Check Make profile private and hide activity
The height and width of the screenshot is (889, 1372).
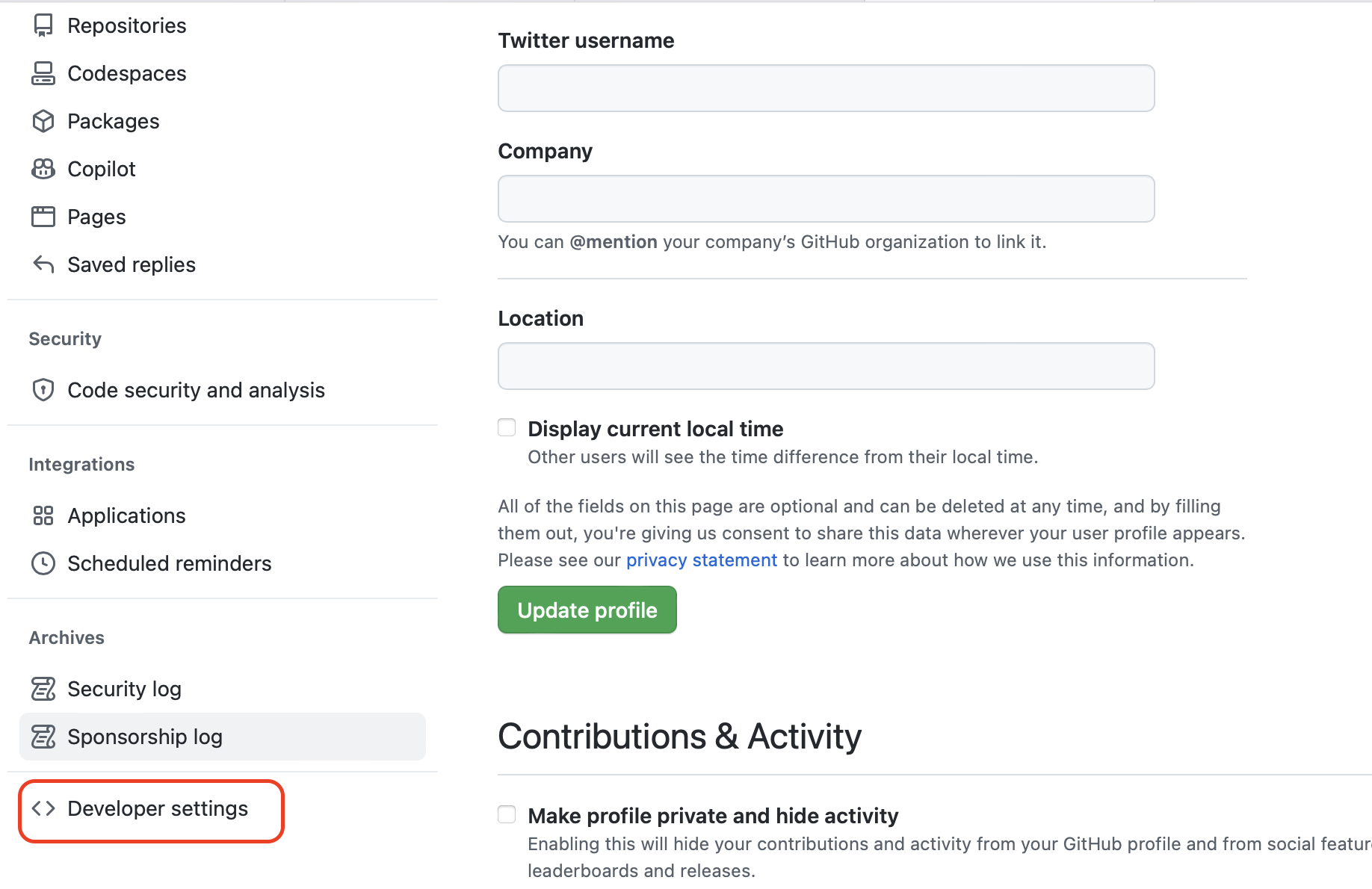coord(507,814)
